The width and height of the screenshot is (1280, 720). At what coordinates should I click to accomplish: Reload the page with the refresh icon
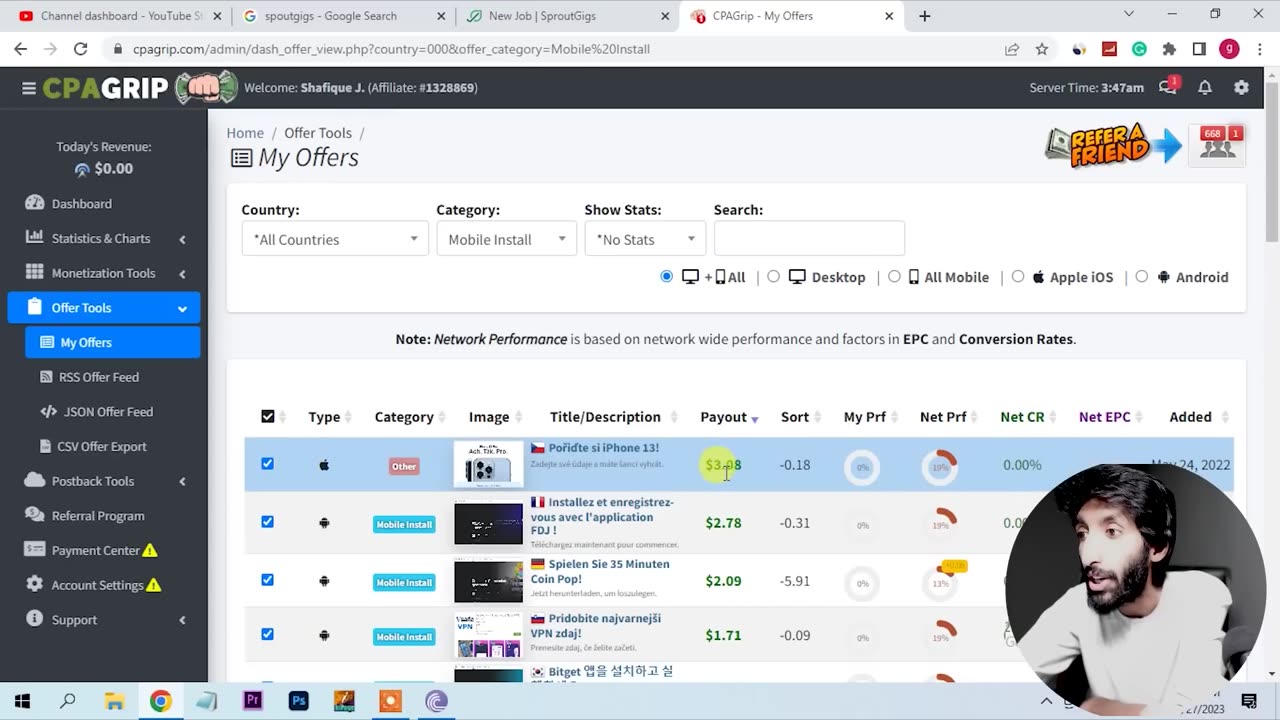(80, 49)
